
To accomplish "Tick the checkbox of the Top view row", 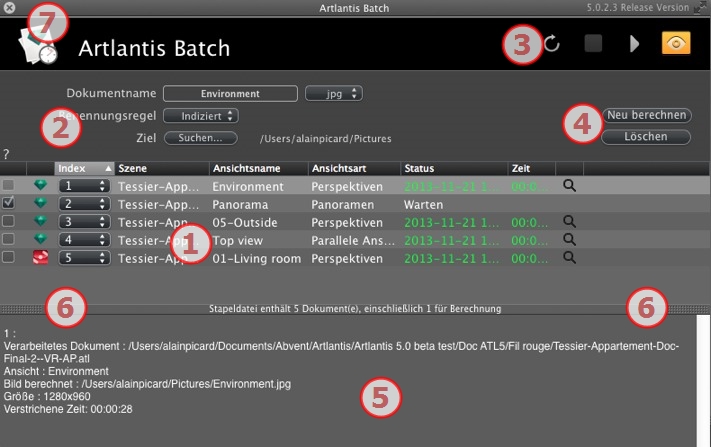I will point(8,239).
